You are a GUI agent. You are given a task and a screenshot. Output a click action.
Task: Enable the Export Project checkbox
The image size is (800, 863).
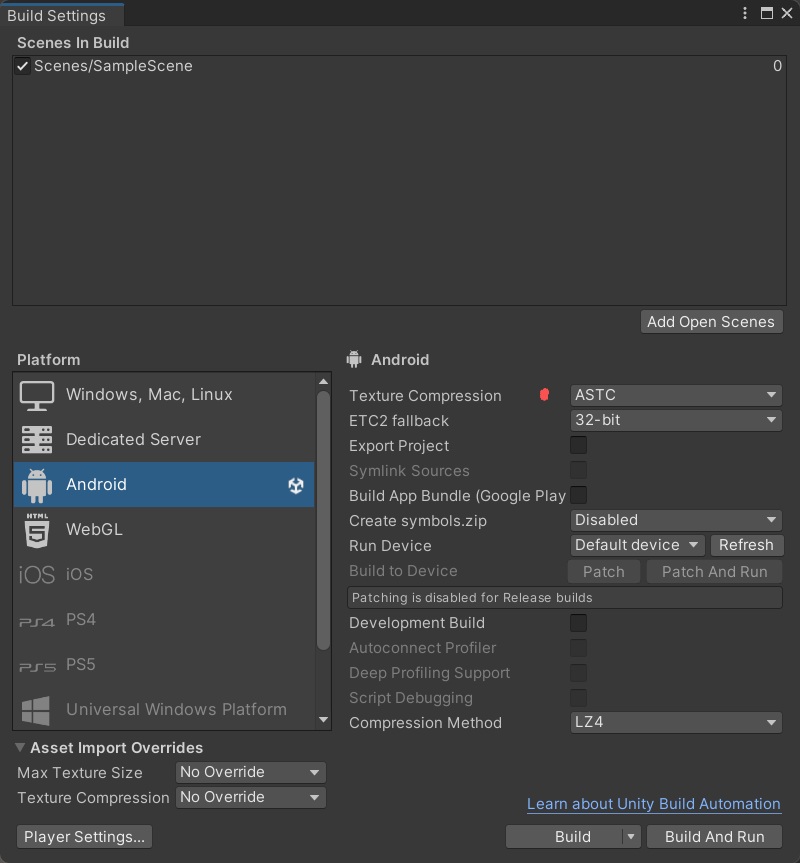[x=578, y=445]
